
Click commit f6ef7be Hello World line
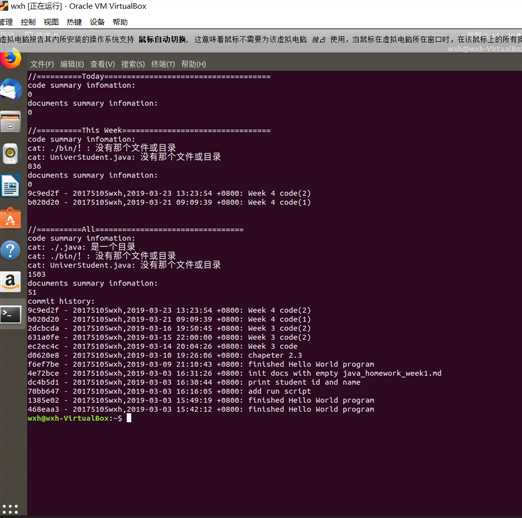[x=201, y=364]
